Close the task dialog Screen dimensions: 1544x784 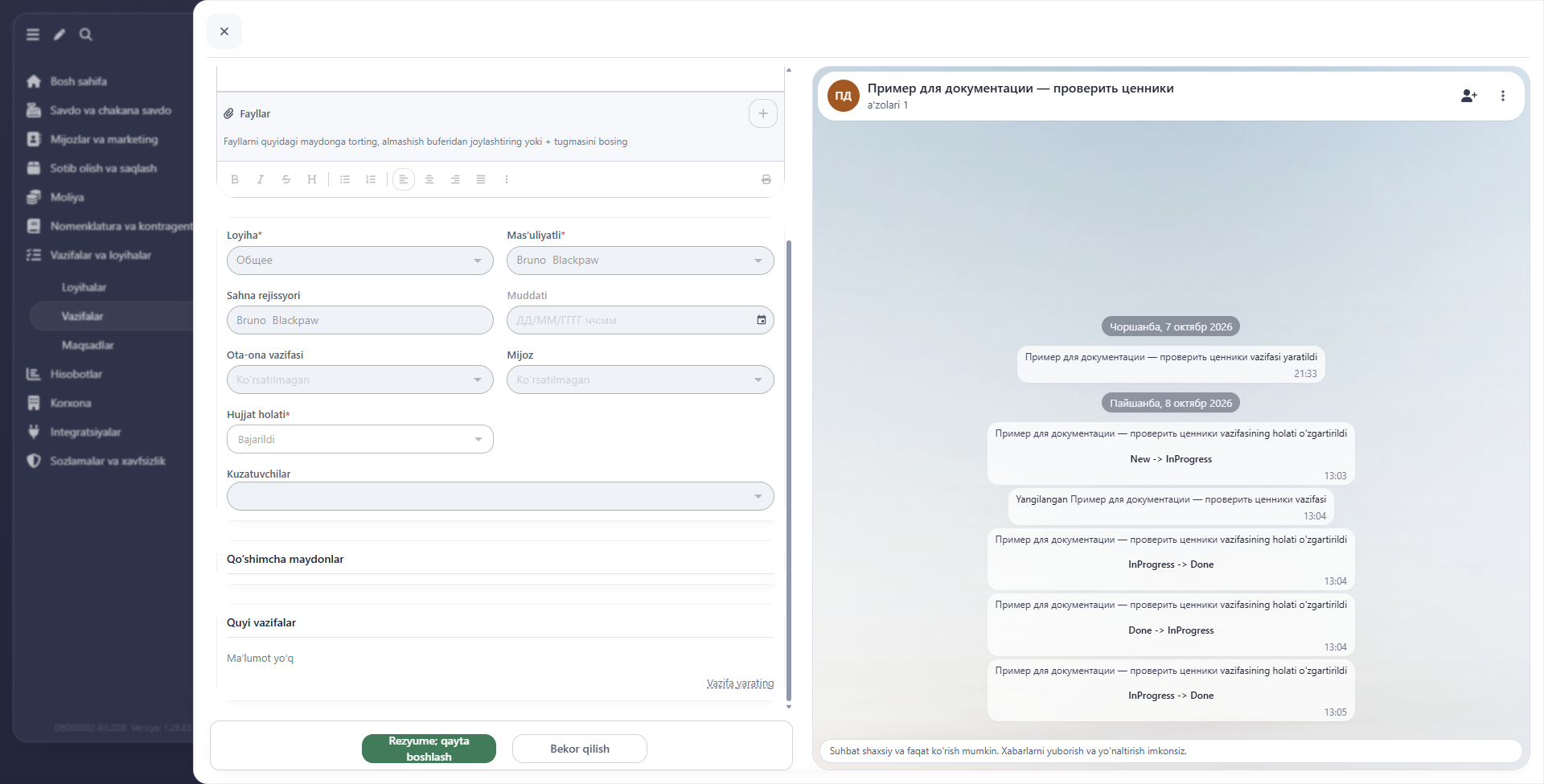[224, 31]
